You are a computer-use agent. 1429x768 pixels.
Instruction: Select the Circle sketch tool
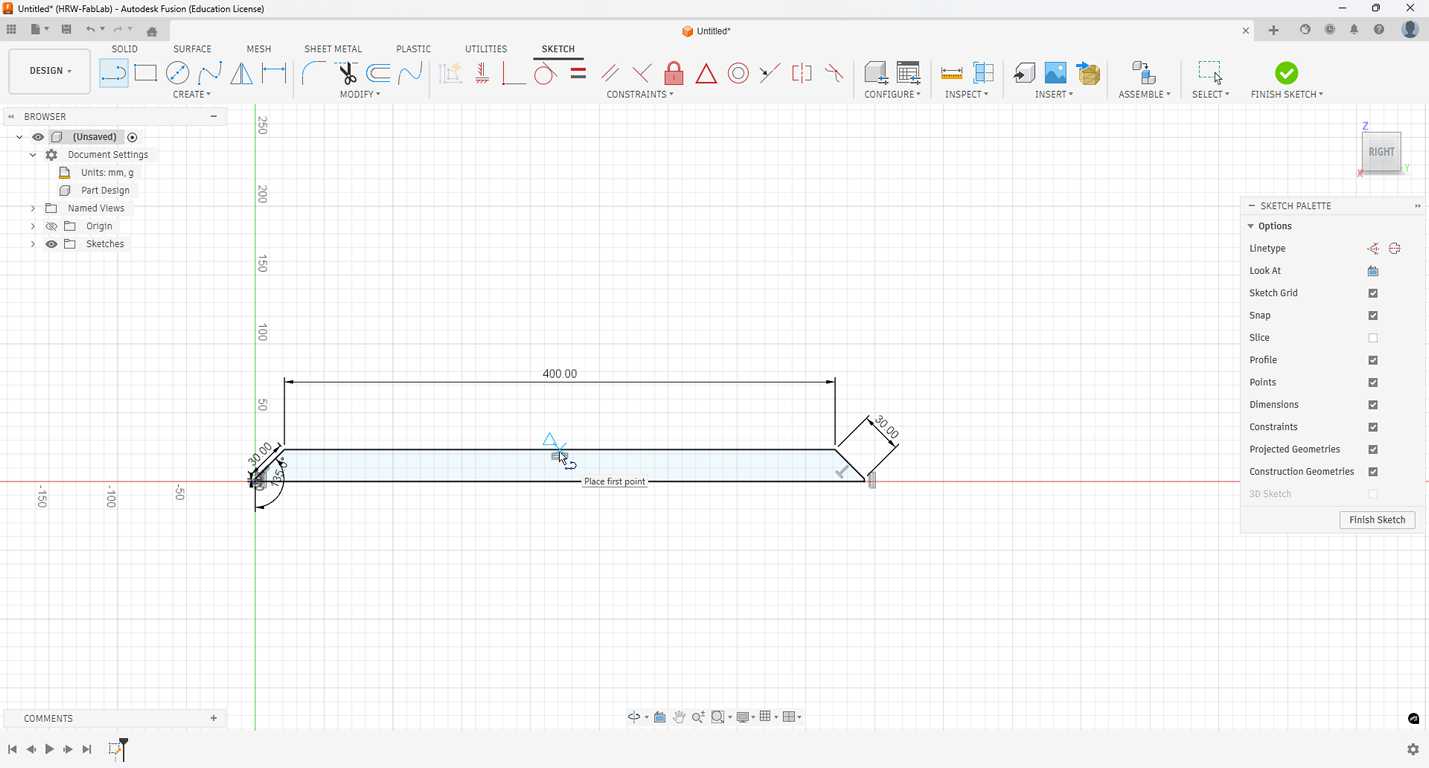178,73
